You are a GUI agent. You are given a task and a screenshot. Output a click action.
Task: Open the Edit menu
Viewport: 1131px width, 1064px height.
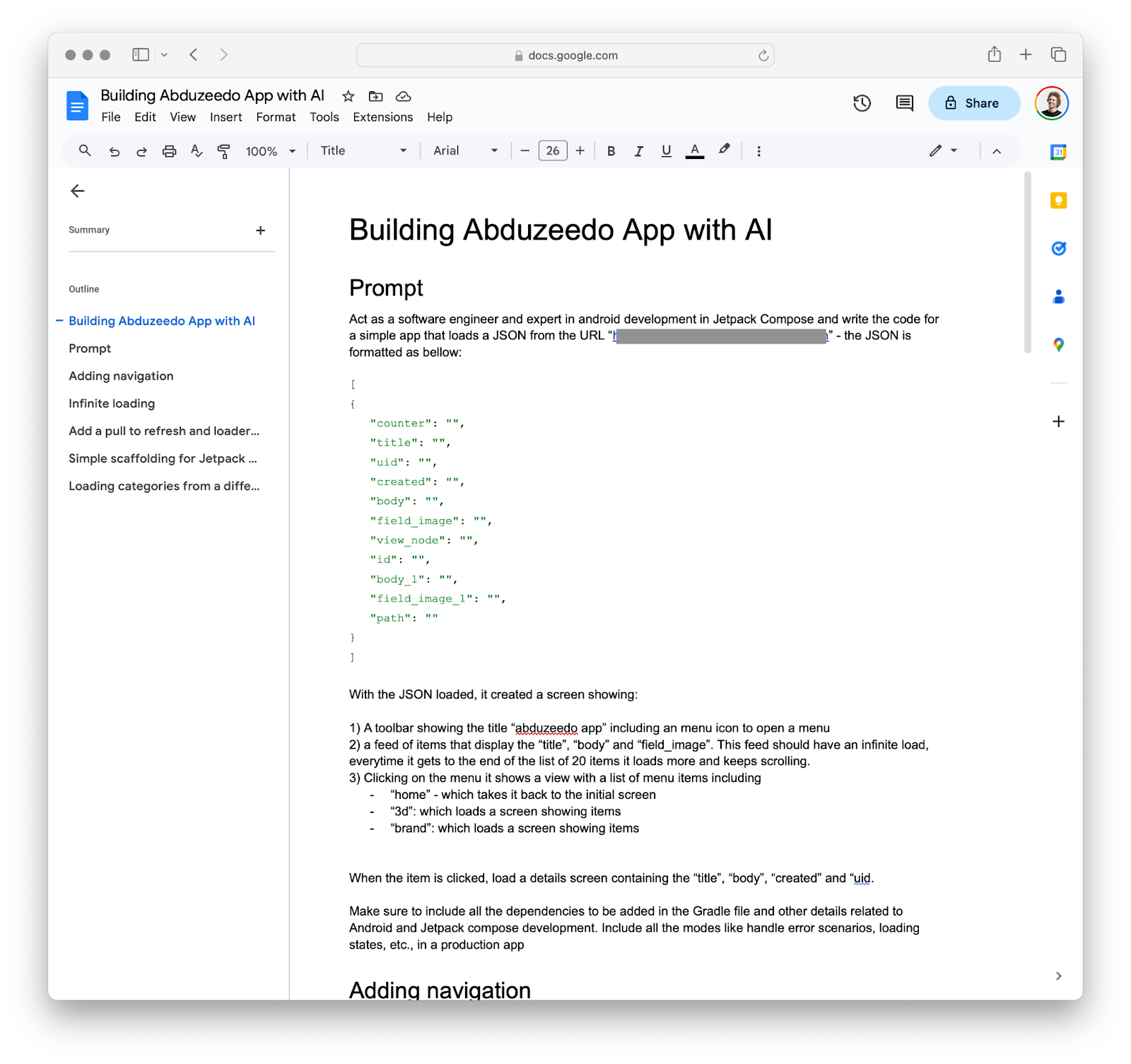pos(145,117)
